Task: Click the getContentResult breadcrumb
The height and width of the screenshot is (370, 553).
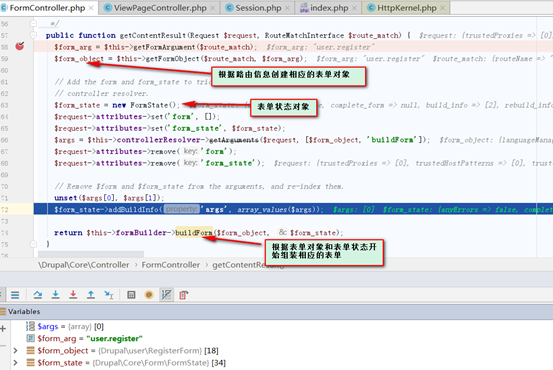Action: point(248,265)
